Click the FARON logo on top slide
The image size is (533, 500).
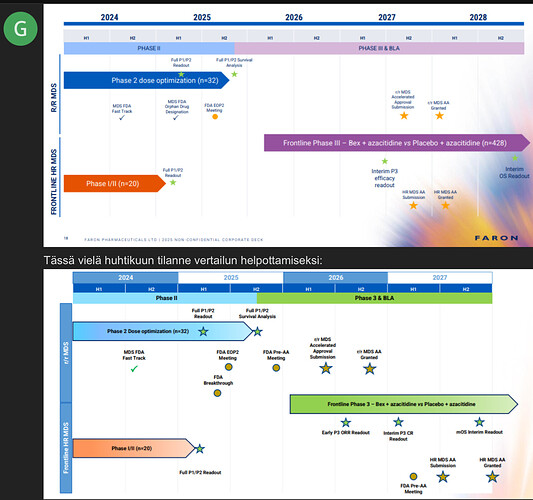pos(496,238)
